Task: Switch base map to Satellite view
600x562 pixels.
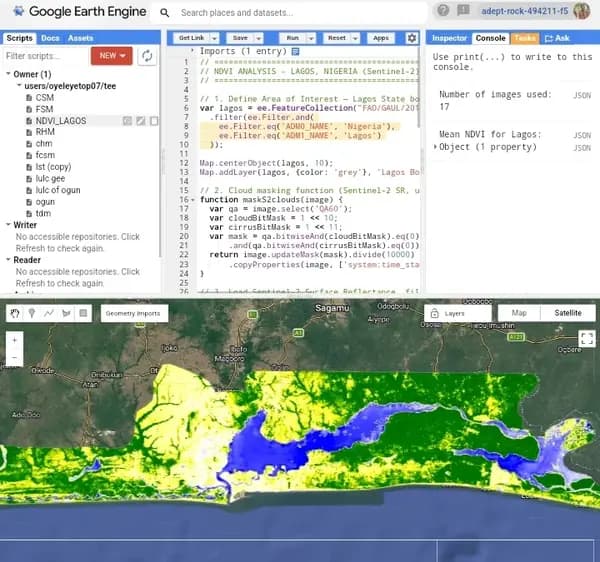Action: [x=568, y=313]
